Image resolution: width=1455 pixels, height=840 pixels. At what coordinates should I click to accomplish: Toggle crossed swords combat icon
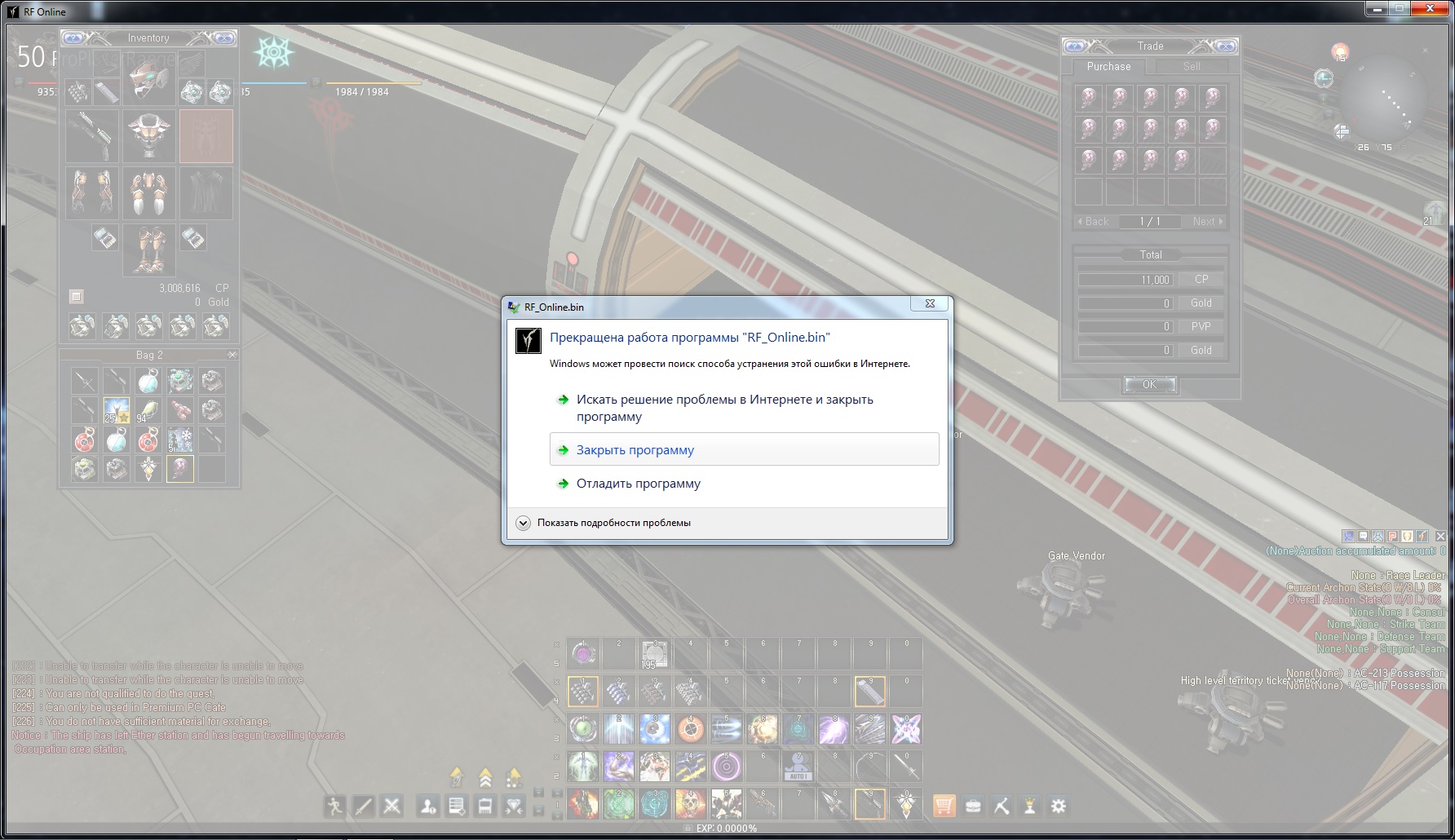click(392, 807)
